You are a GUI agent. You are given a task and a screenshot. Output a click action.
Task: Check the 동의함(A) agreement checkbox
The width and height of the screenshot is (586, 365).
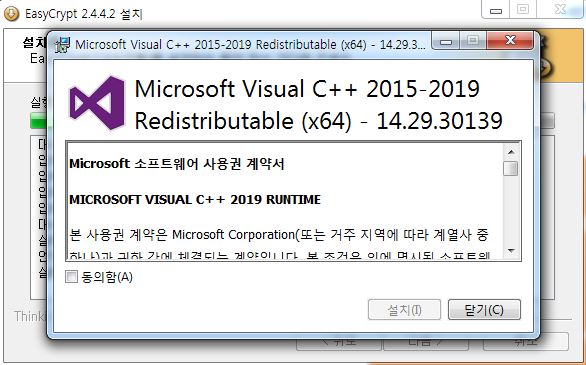[x=71, y=277]
